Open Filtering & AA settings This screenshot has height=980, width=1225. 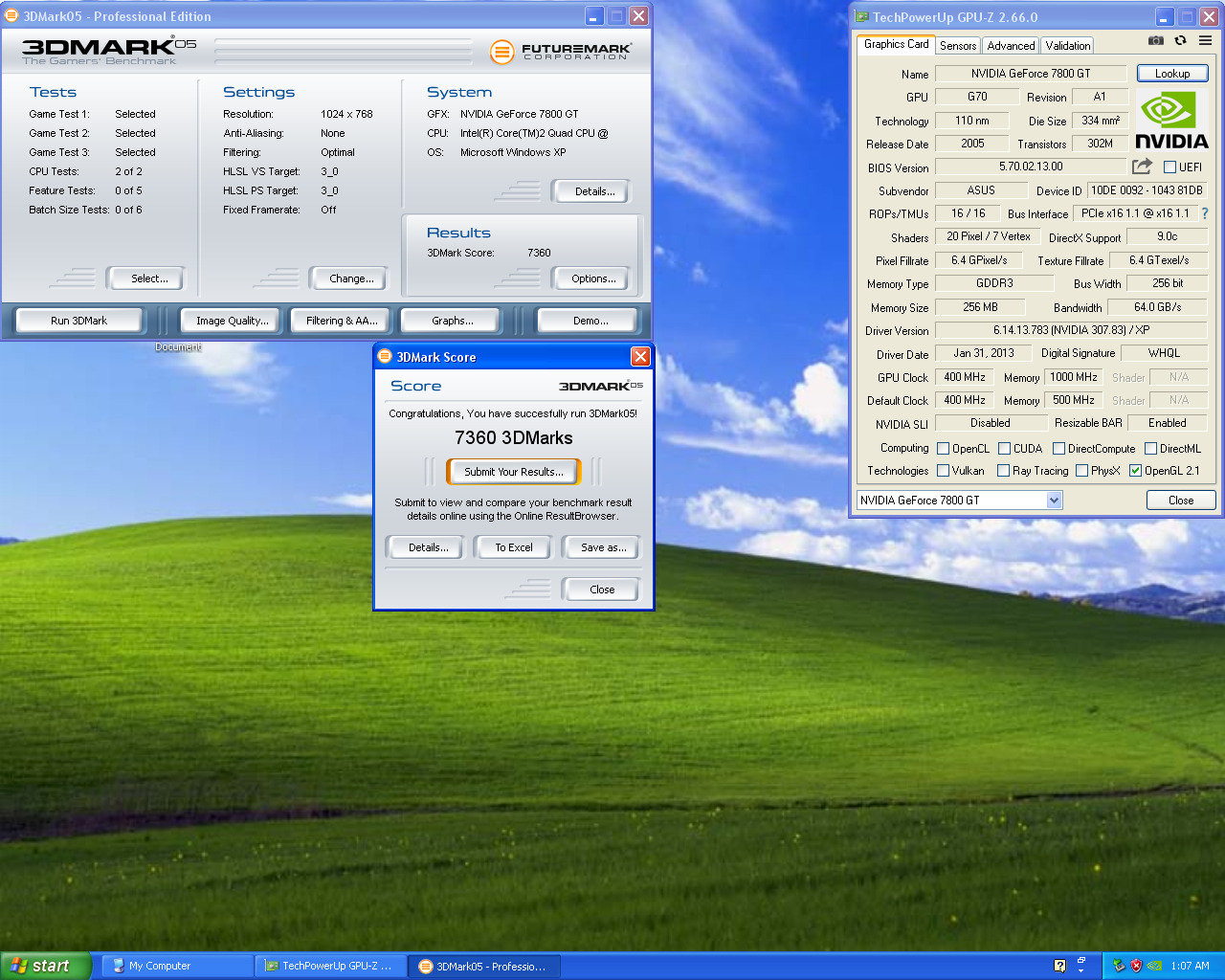[x=342, y=321]
